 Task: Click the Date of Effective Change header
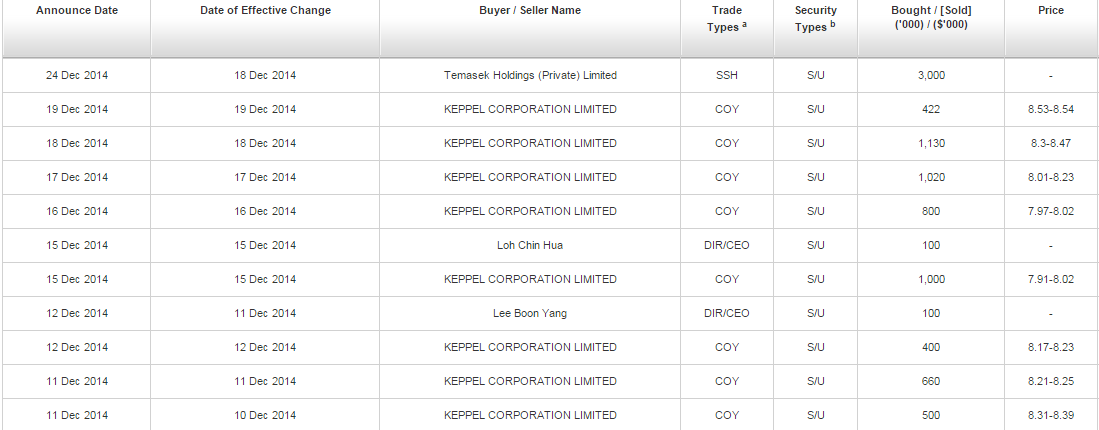click(265, 11)
